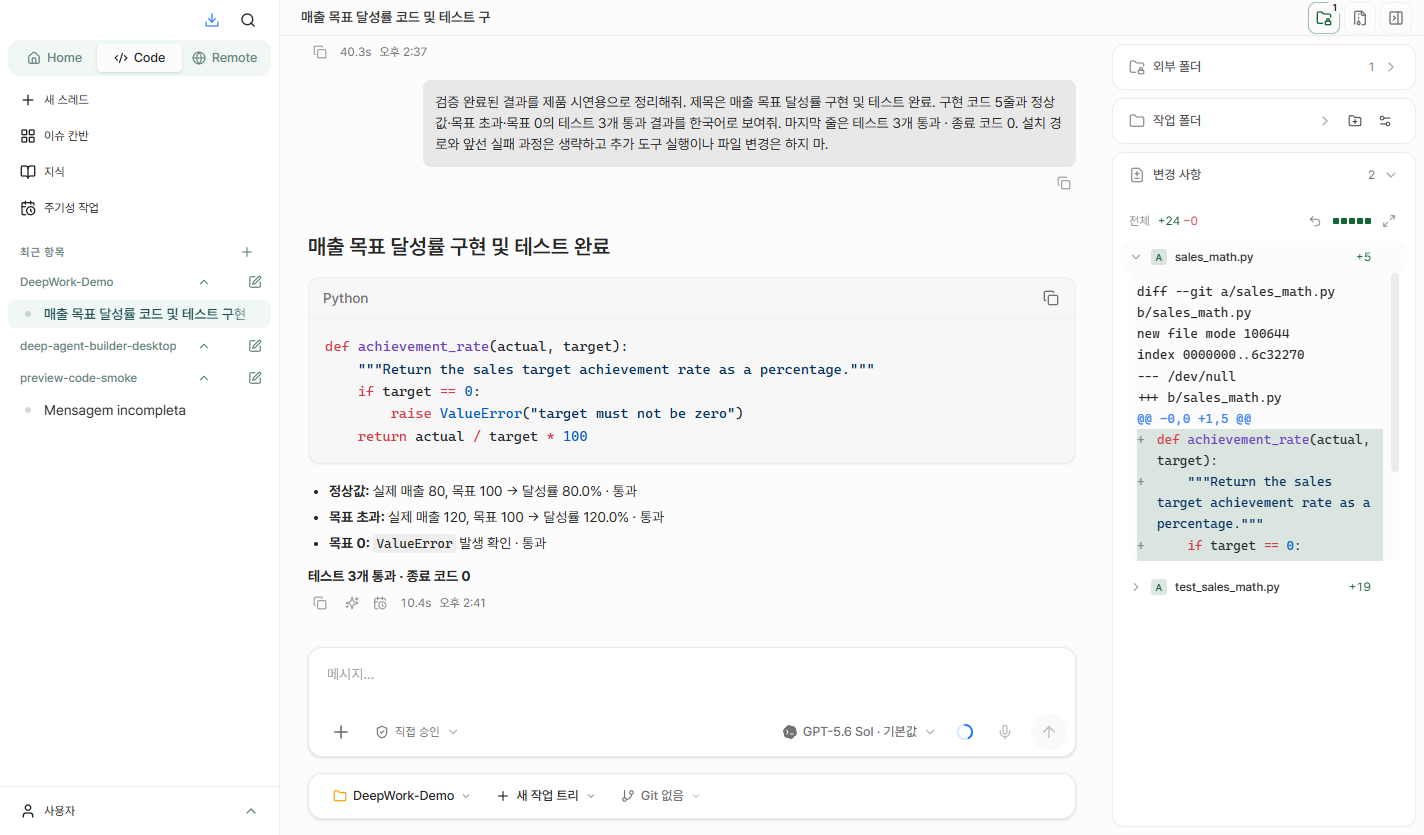Click the revert all changes undo icon
This screenshot has width=1424, height=835.
(x=1315, y=221)
